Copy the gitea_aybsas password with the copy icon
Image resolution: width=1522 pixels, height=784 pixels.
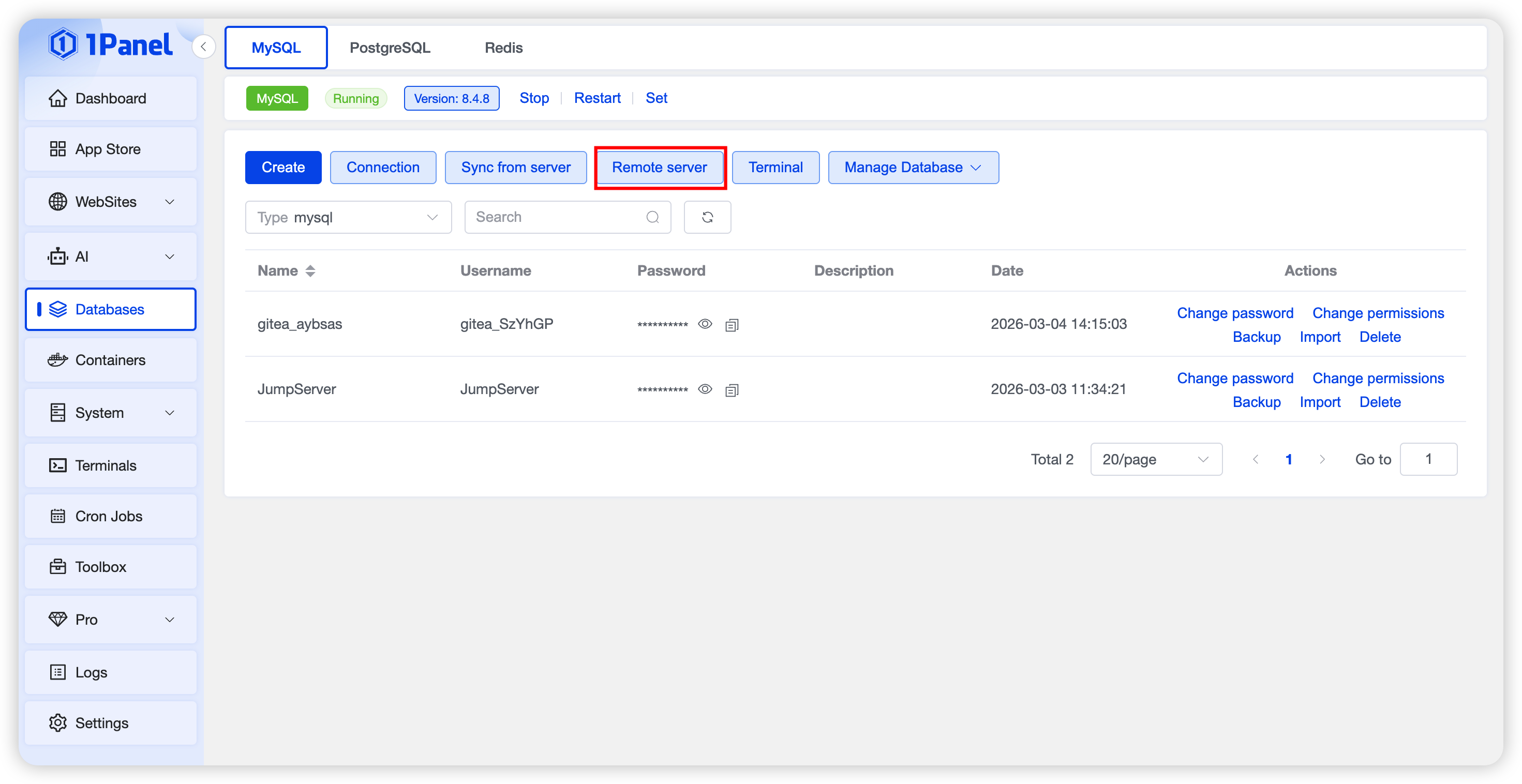(x=732, y=325)
